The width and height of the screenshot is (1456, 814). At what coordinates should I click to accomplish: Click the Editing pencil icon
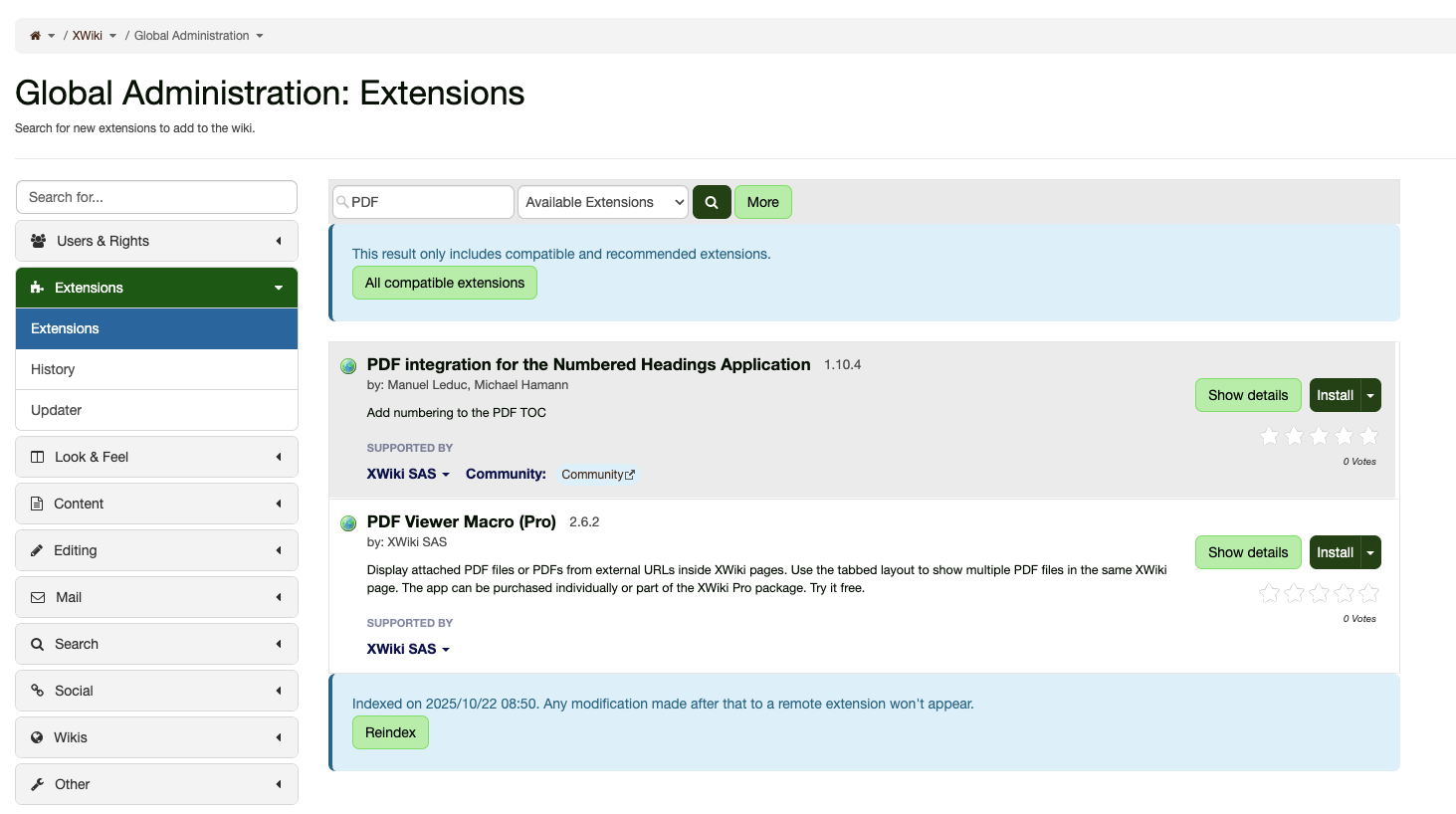tap(38, 550)
